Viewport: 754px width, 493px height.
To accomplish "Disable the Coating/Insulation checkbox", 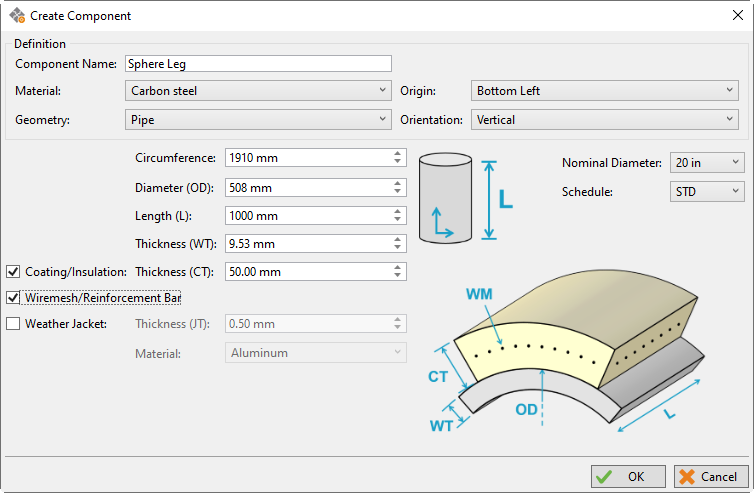I will pyautogui.click(x=13, y=271).
